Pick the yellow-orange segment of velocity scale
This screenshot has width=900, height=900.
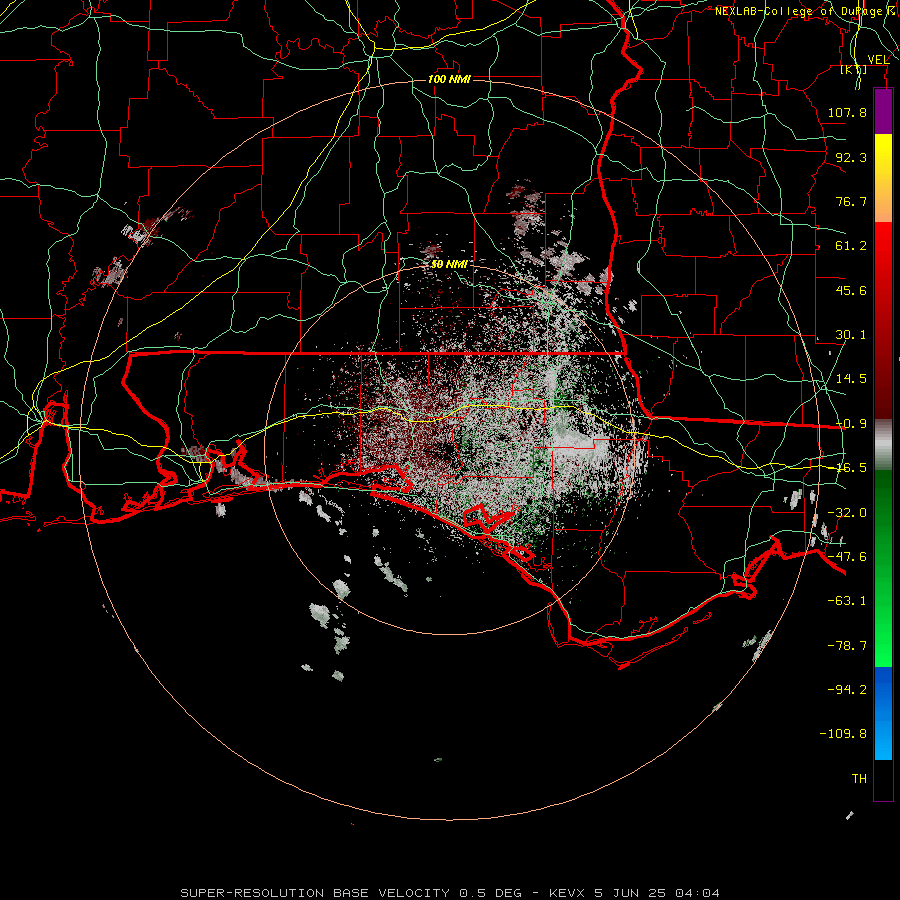pos(883,178)
